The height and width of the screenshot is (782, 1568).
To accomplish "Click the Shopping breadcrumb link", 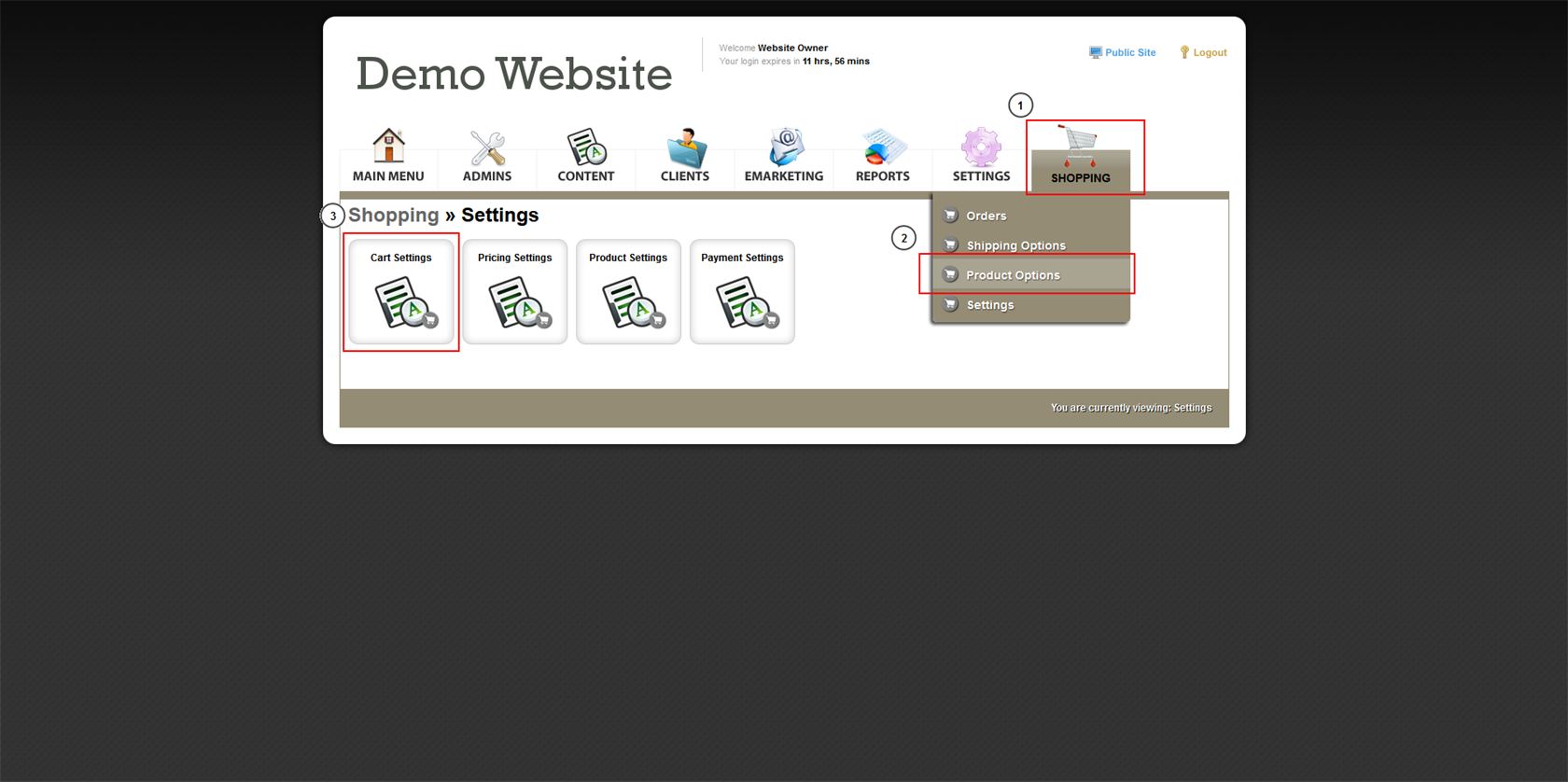I will (393, 216).
